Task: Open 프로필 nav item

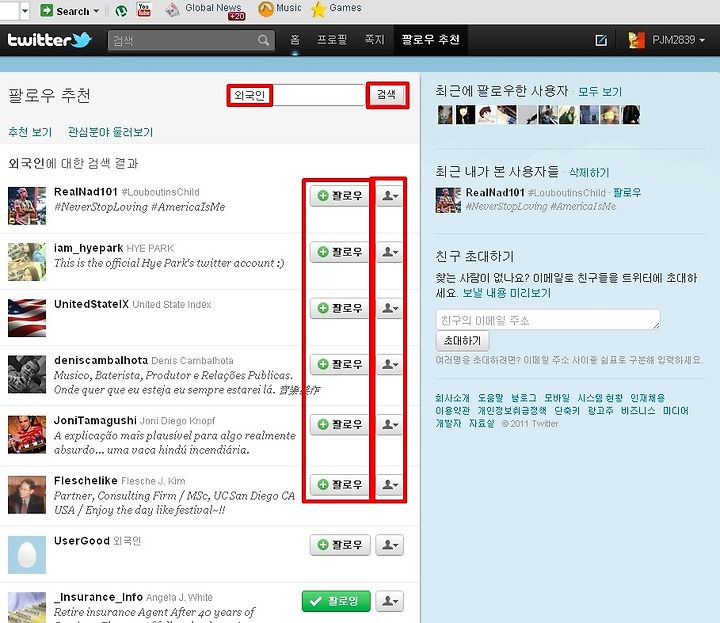Action: pos(332,40)
